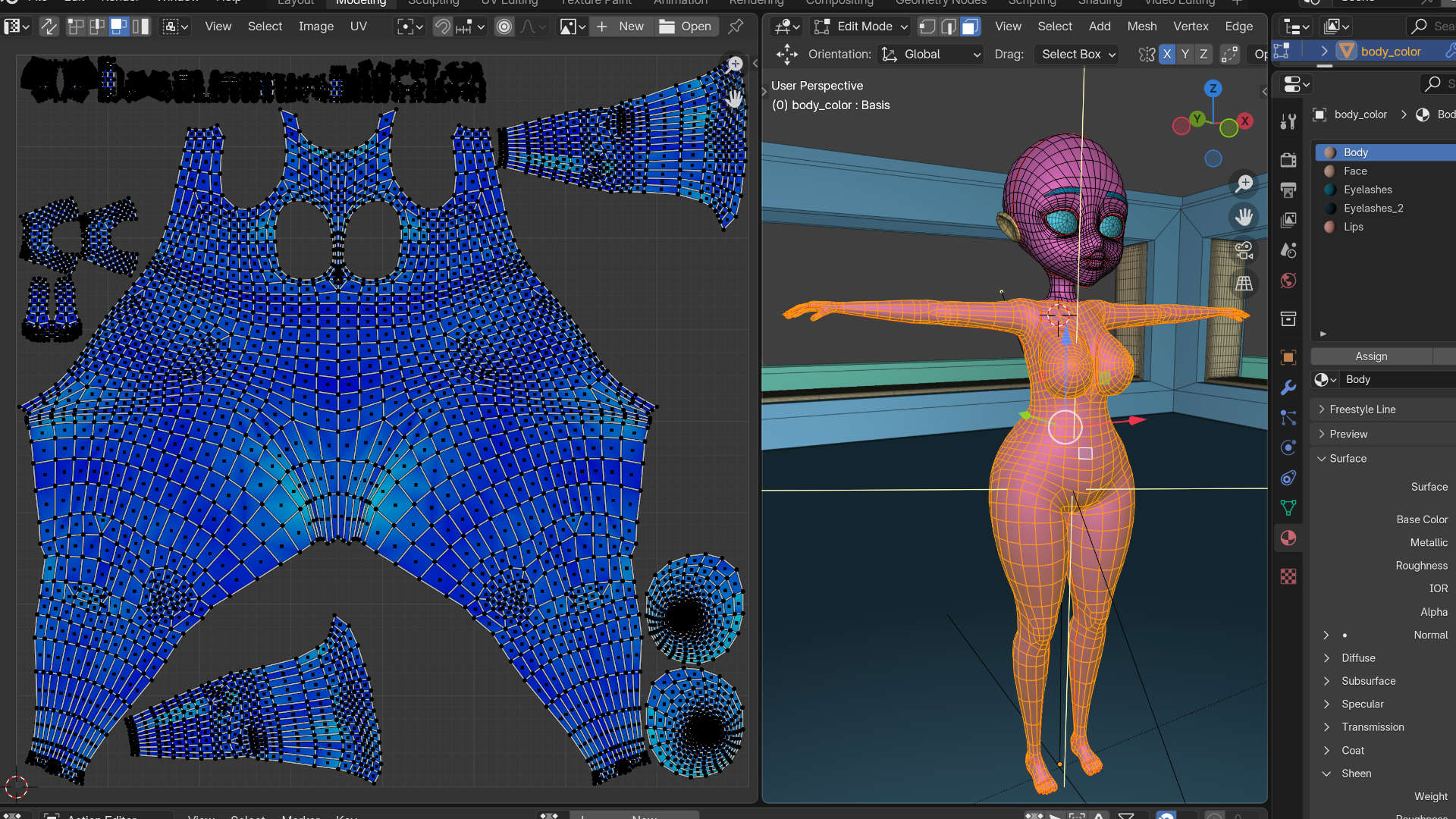
Task: Toggle UV sync selection arrows icon
Action: pyautogui.click(x=49, y=27)
